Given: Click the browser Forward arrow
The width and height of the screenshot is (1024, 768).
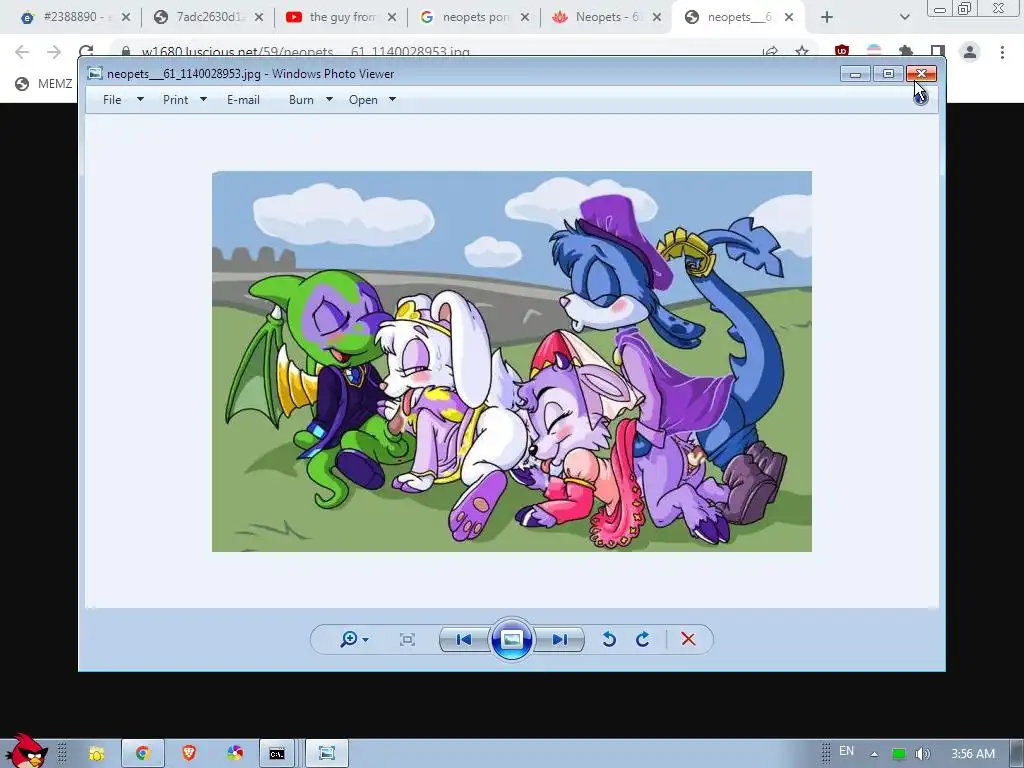Looking at the screenshot, I should point(54,52).
